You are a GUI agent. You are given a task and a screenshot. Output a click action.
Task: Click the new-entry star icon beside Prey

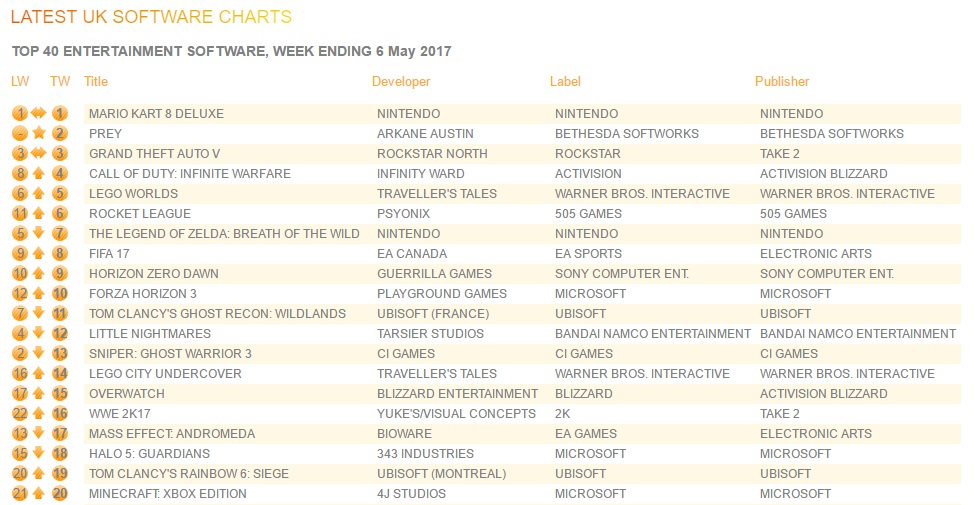click(x=40, y=134)
